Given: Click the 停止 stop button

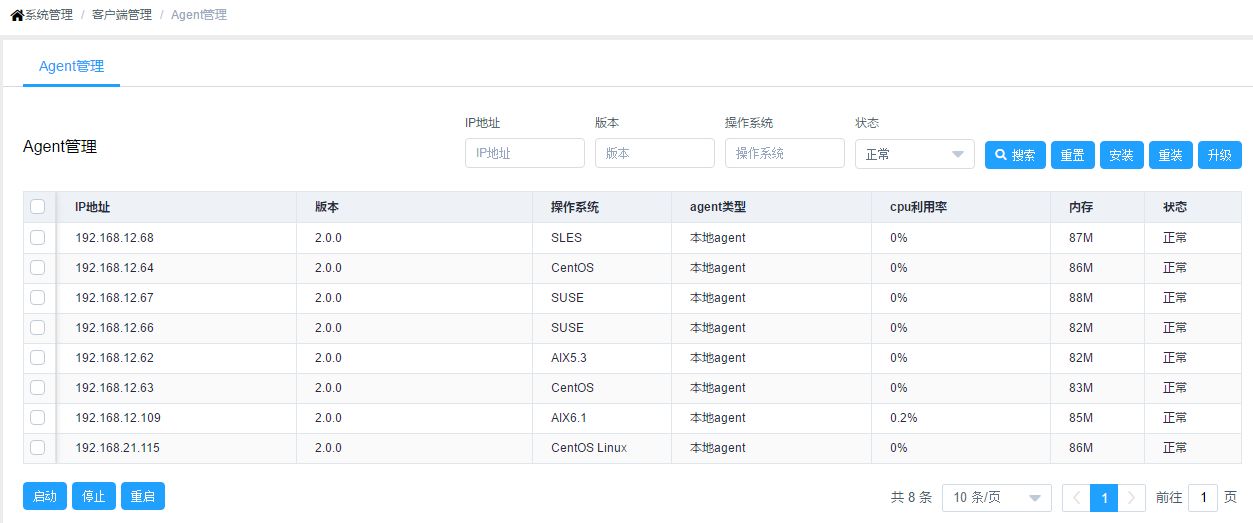Looking at the screenshot, I should click(x=93, y=497).
